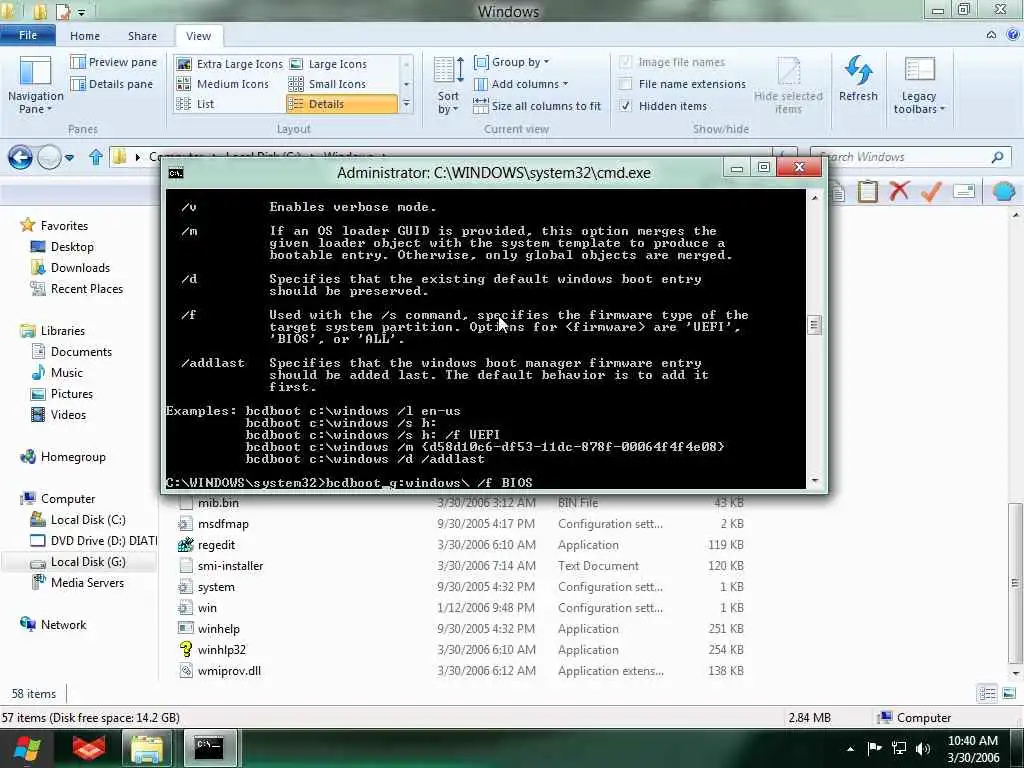Screen dimensions: 1024x768
Task: Select Music library
Action: tap(67, 372)
